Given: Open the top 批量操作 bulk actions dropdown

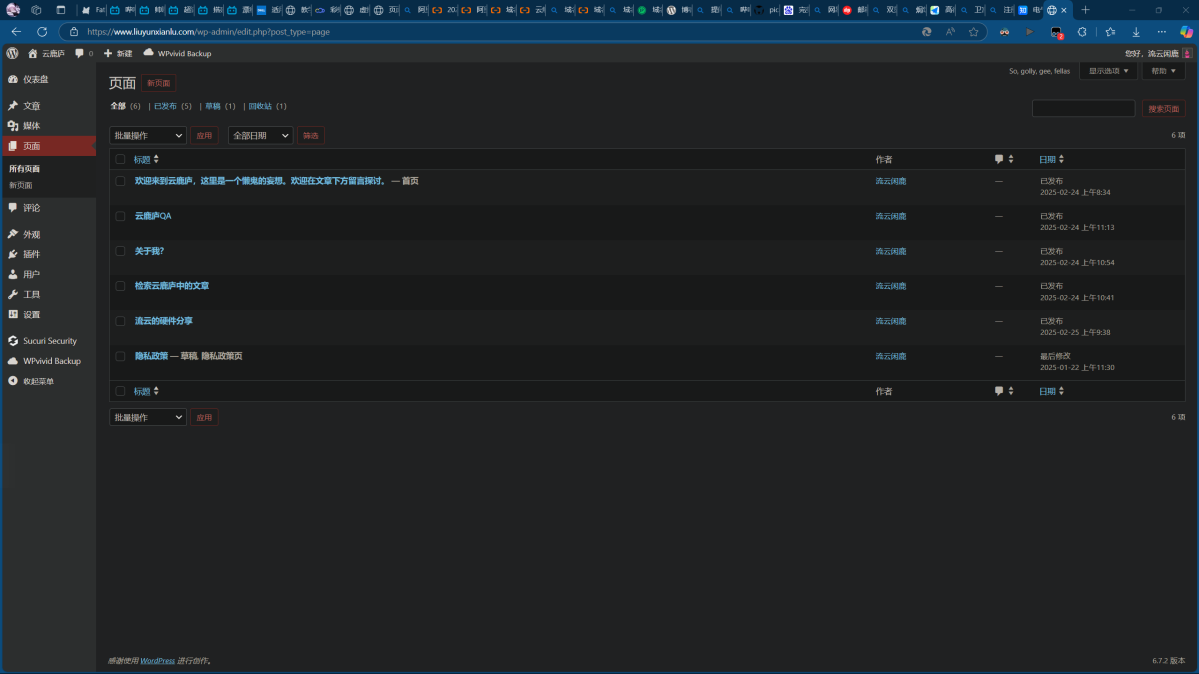Looking at the screenshot, I should [147, 135].
